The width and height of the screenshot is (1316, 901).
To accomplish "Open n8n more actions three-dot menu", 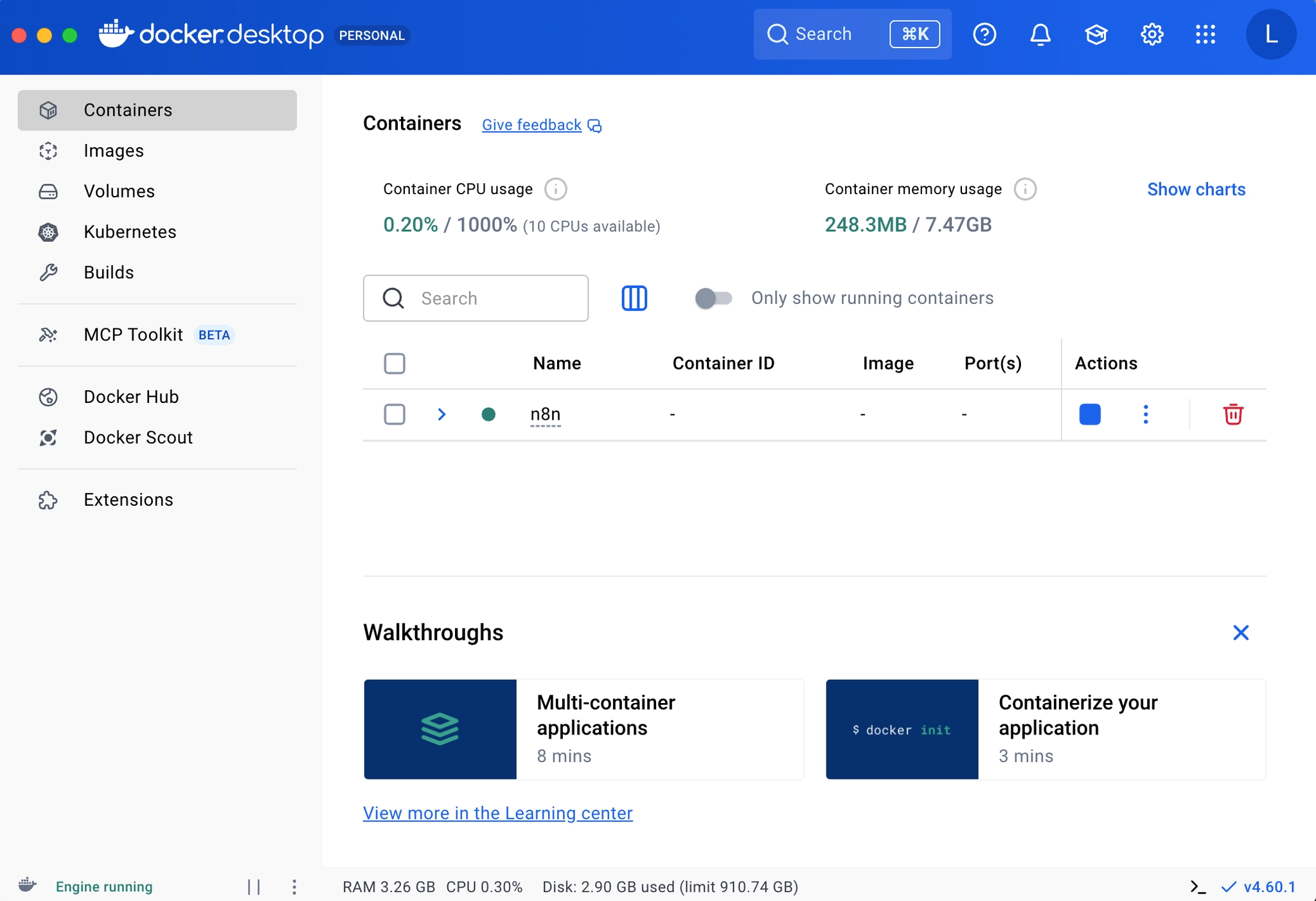I will [x=1145, y=415].
